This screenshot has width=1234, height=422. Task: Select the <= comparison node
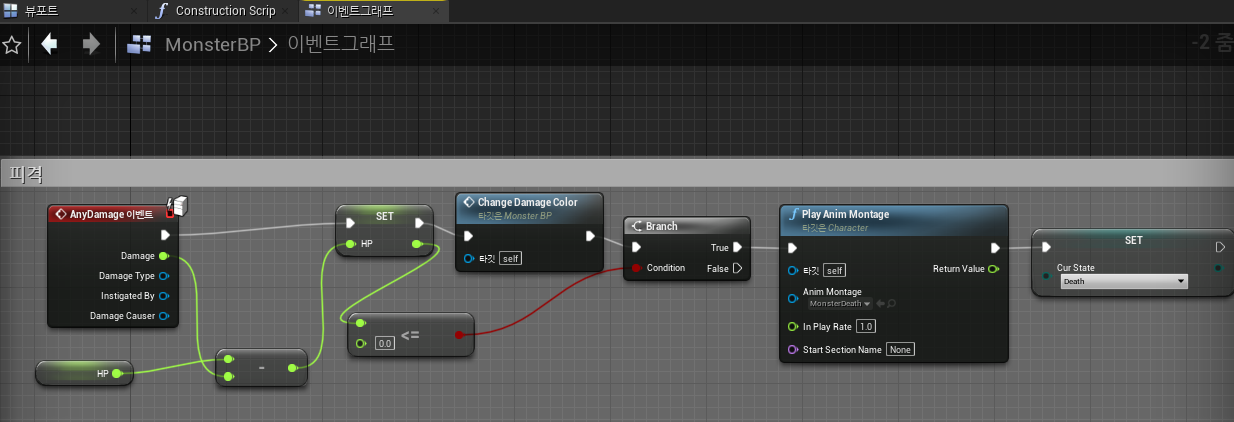(x=411, y=334)
